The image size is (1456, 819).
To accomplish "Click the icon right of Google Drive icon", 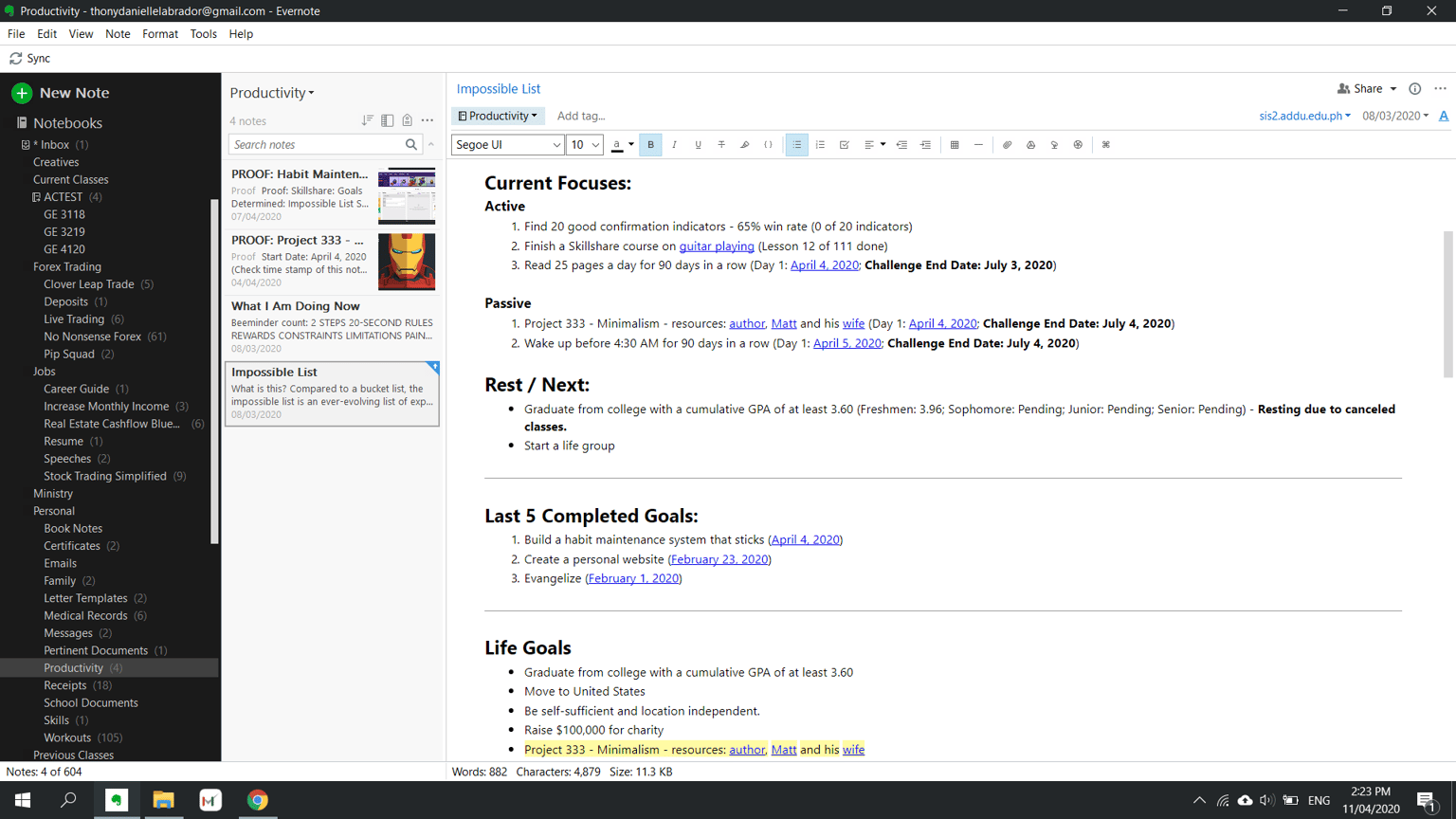I will (x=1054, y=145).
